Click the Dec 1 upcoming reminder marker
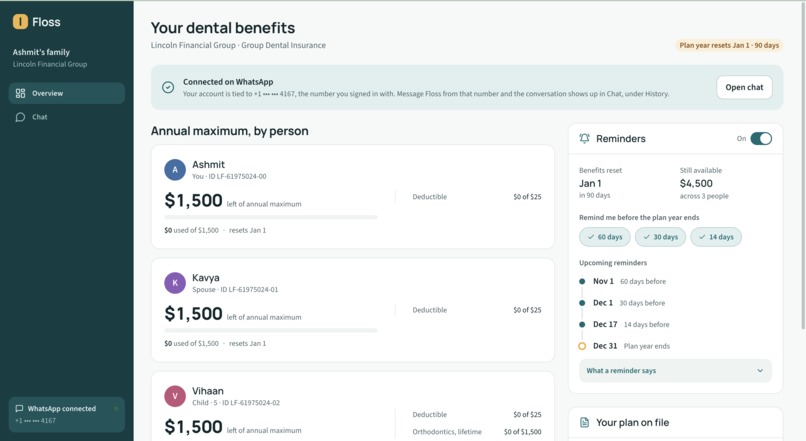Image resolution: width=806 pixels, height=441 pixels. (x=582, y=303)
